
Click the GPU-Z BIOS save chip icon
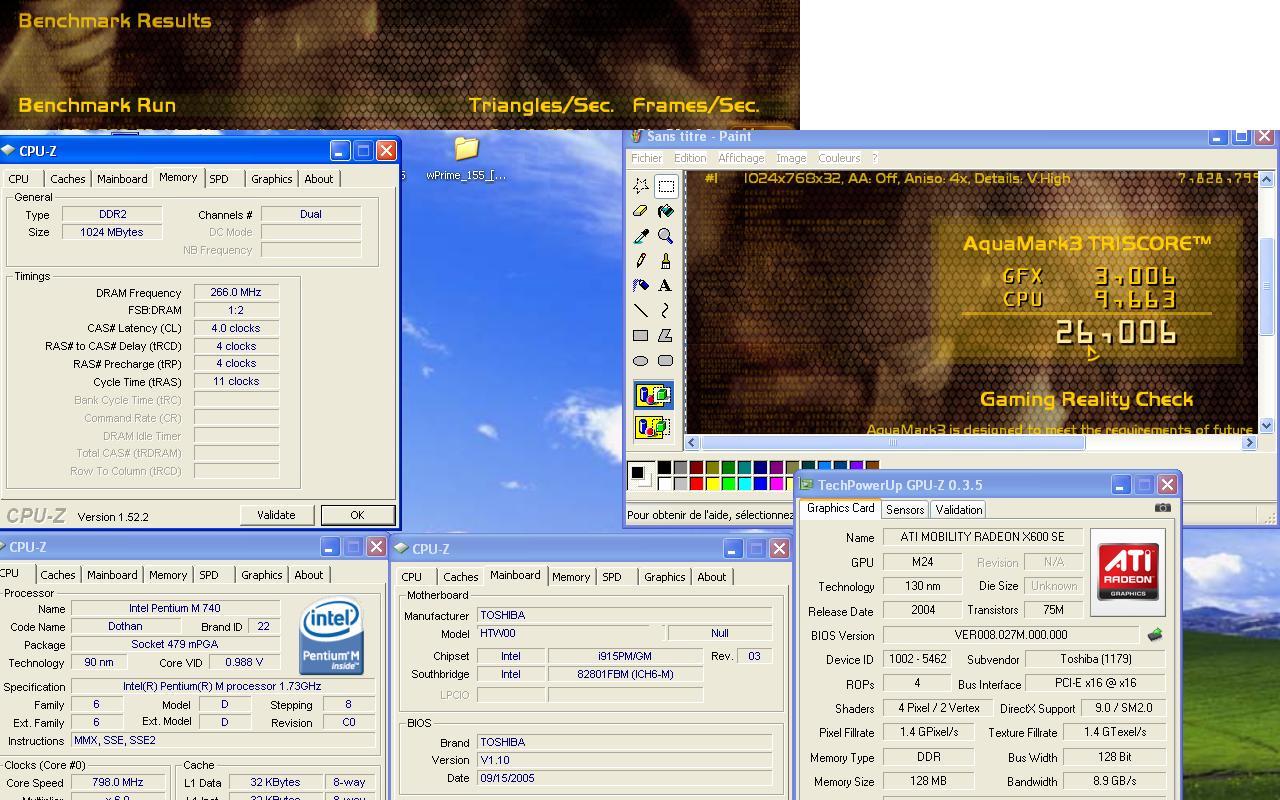coord(1154,635)
